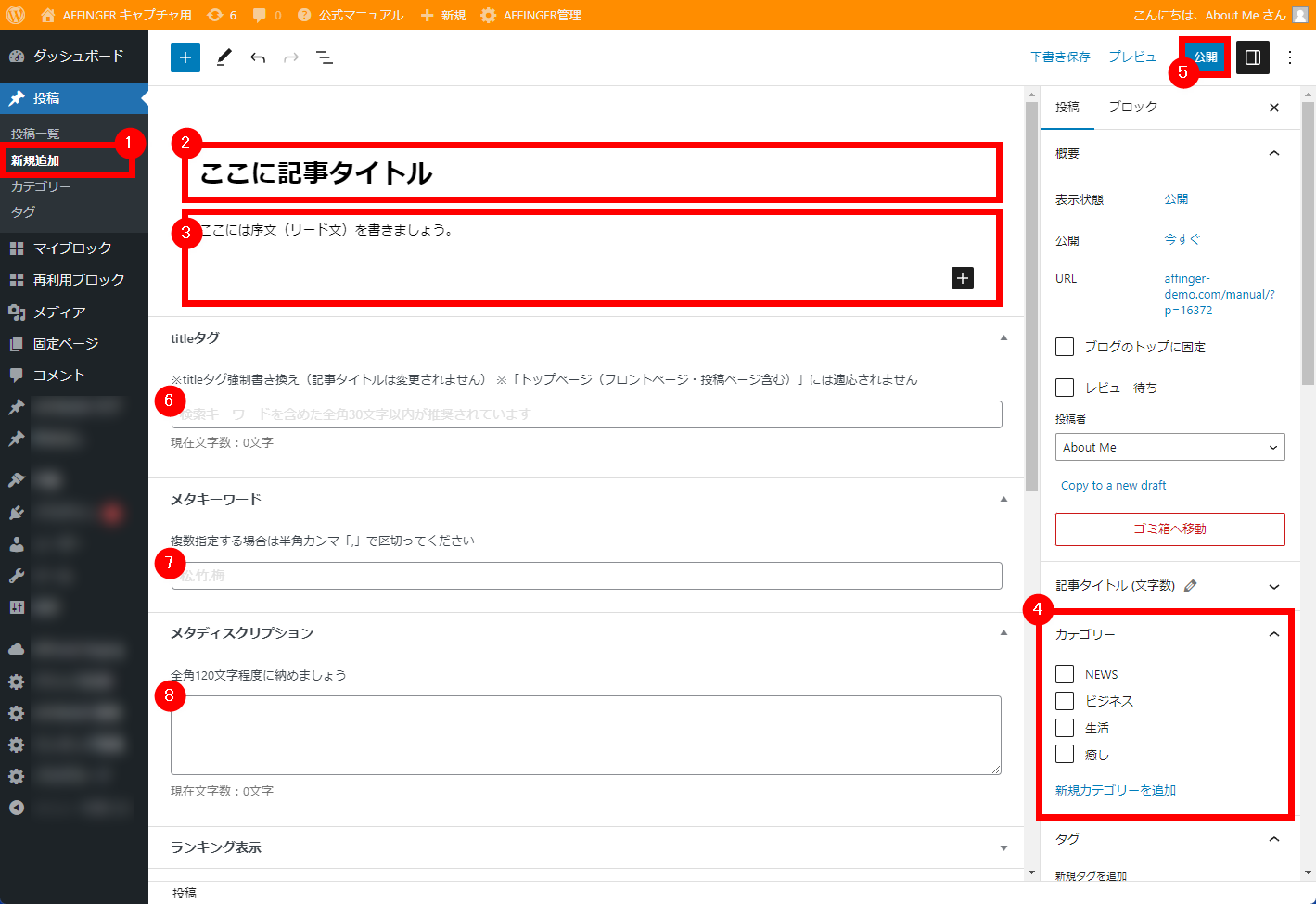Open the three-dot options menu

1290,57
